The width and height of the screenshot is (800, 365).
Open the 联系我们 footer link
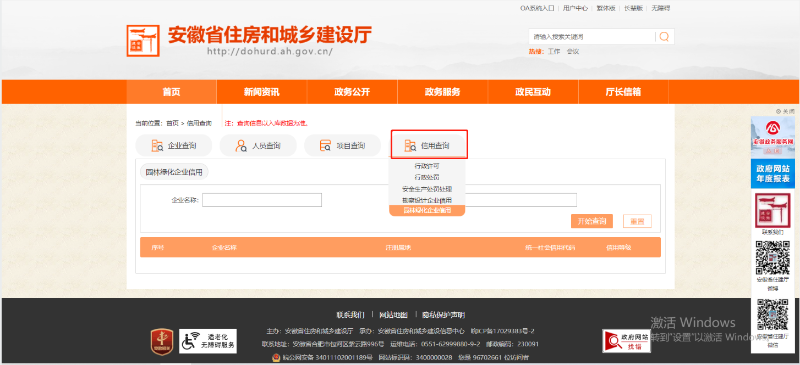pos(351,314)
